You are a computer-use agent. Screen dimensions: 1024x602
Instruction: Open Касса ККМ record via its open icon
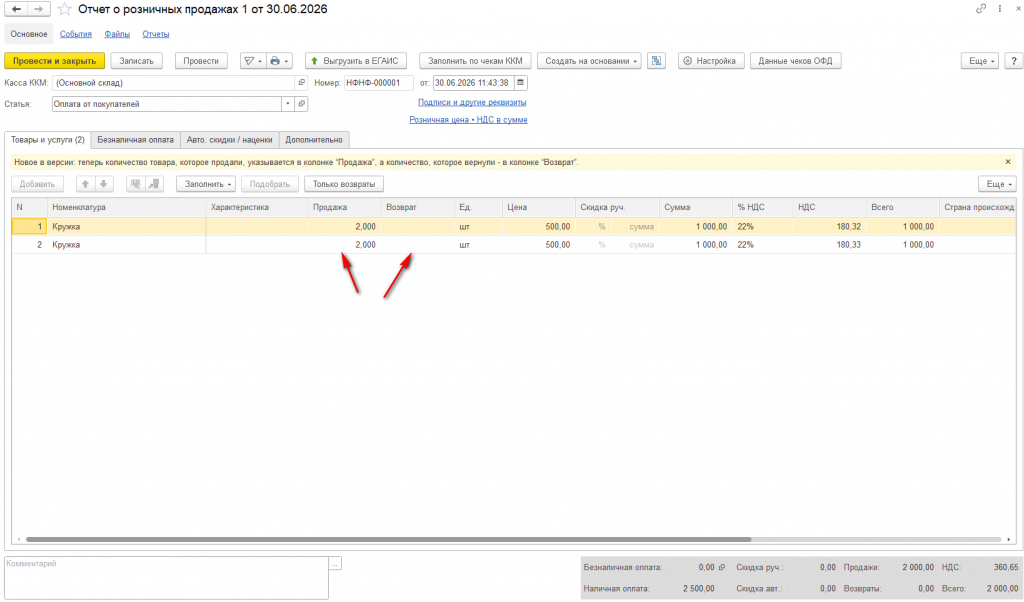point(301,83)
